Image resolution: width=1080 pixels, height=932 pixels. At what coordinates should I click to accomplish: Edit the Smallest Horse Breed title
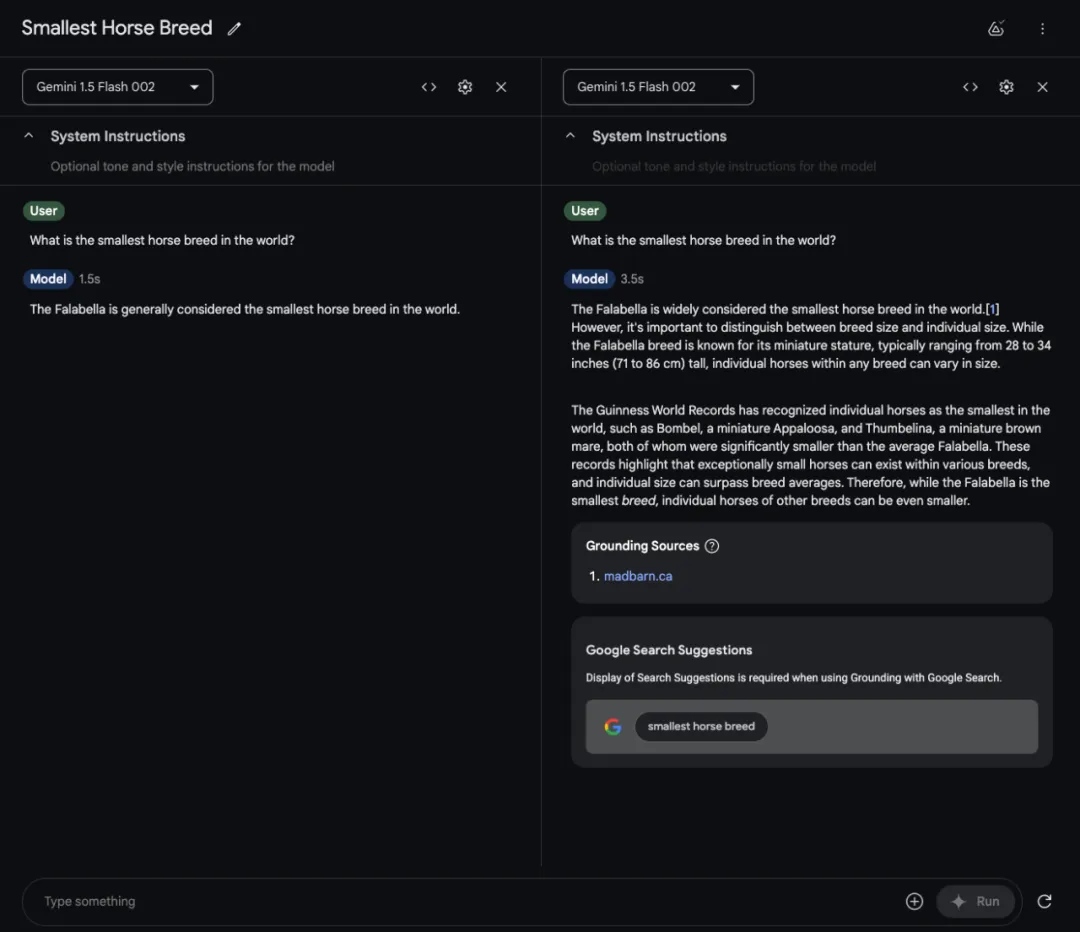coord(234,28)
